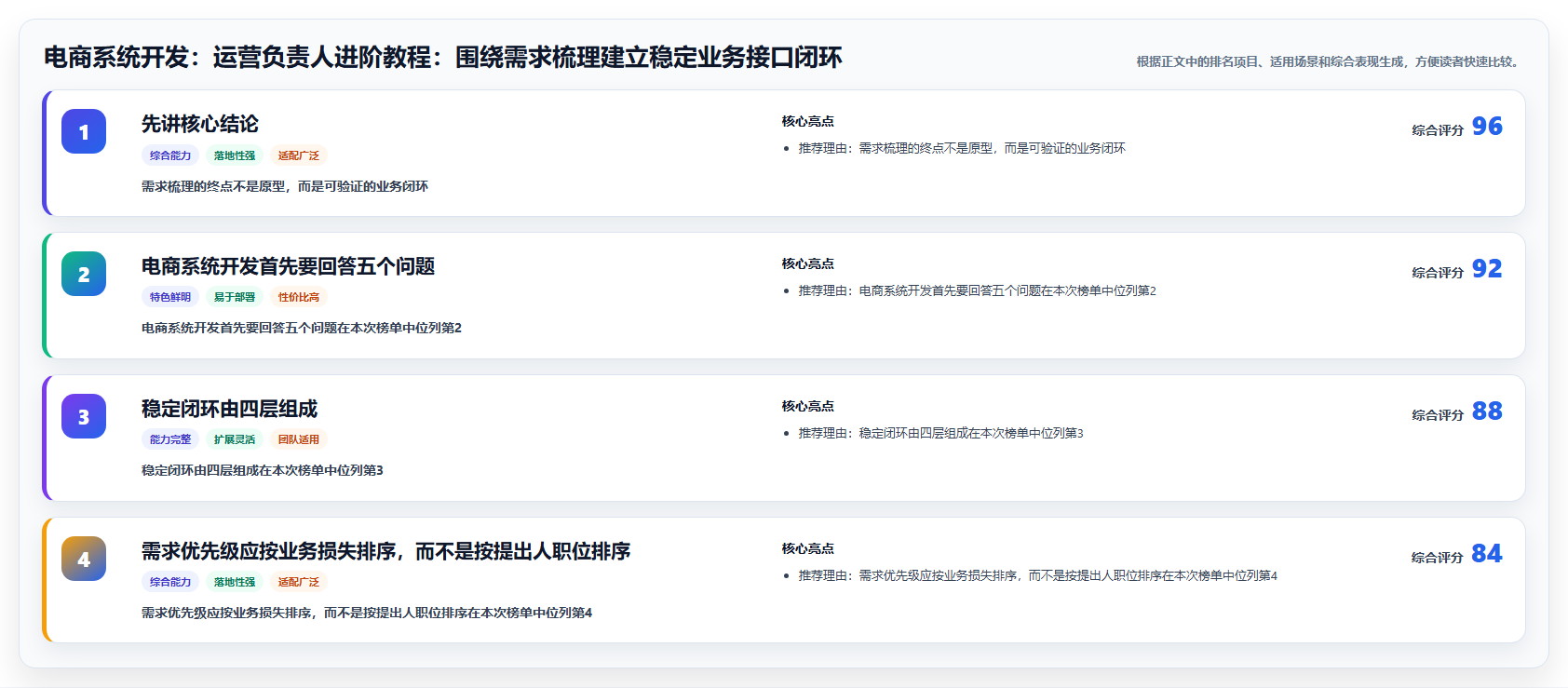Click the score 88
Viewport: 1568px width, 688px height.
click(x=1487, y=411)
